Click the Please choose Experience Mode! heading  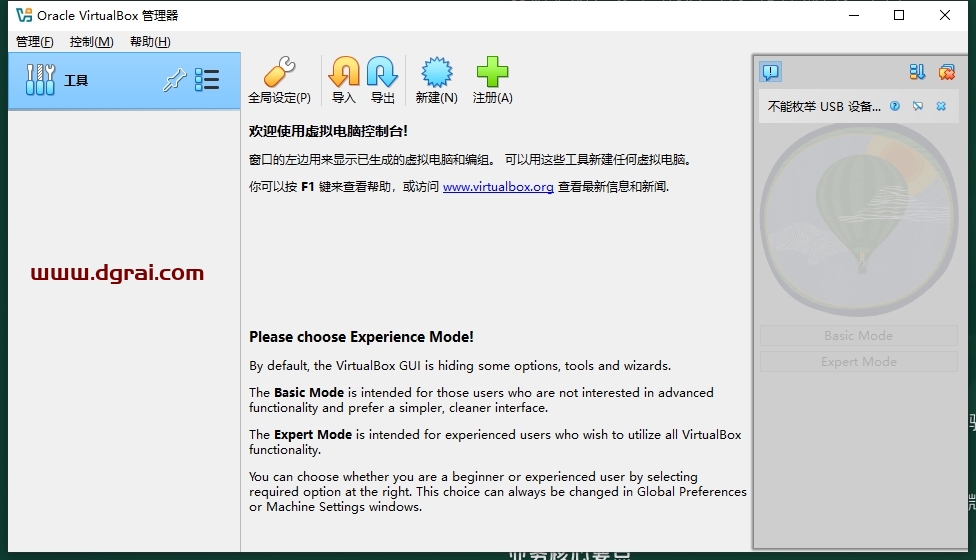click(x=361, y=337)
